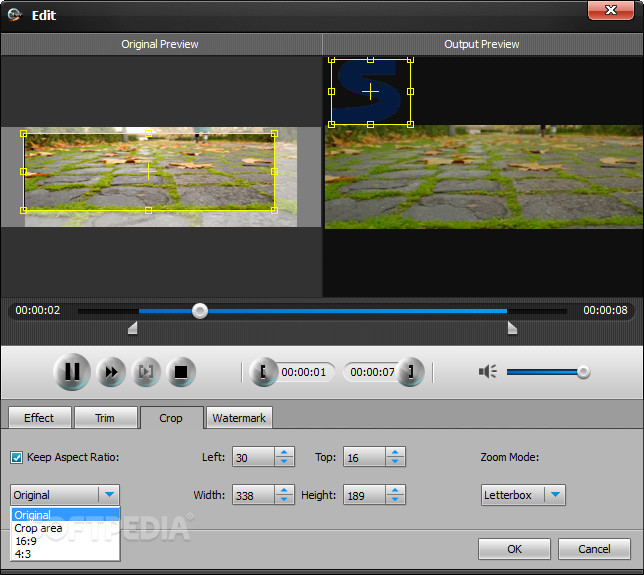Image resolution: width=644 pixels, height=575 pixels.
Task: Mute audio via the speaker icon
Action: [488, 372]
